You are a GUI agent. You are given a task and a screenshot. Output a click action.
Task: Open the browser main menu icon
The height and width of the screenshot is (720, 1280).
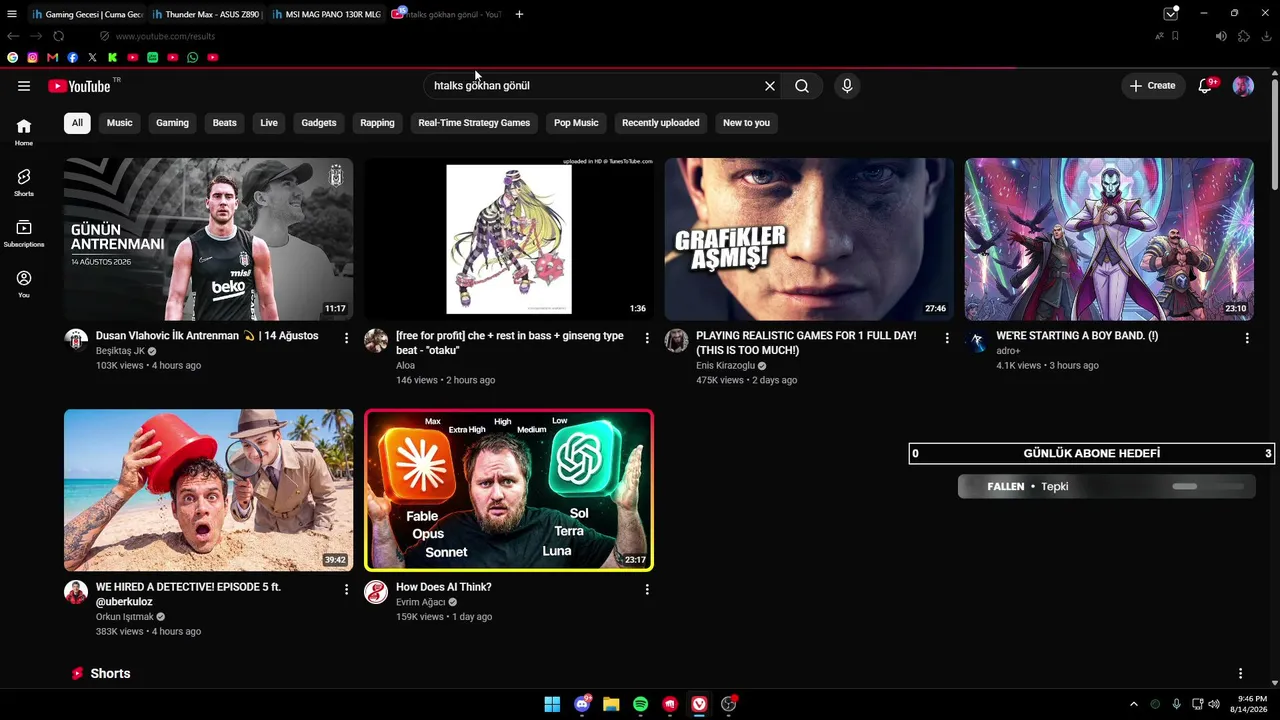(12, 14)
